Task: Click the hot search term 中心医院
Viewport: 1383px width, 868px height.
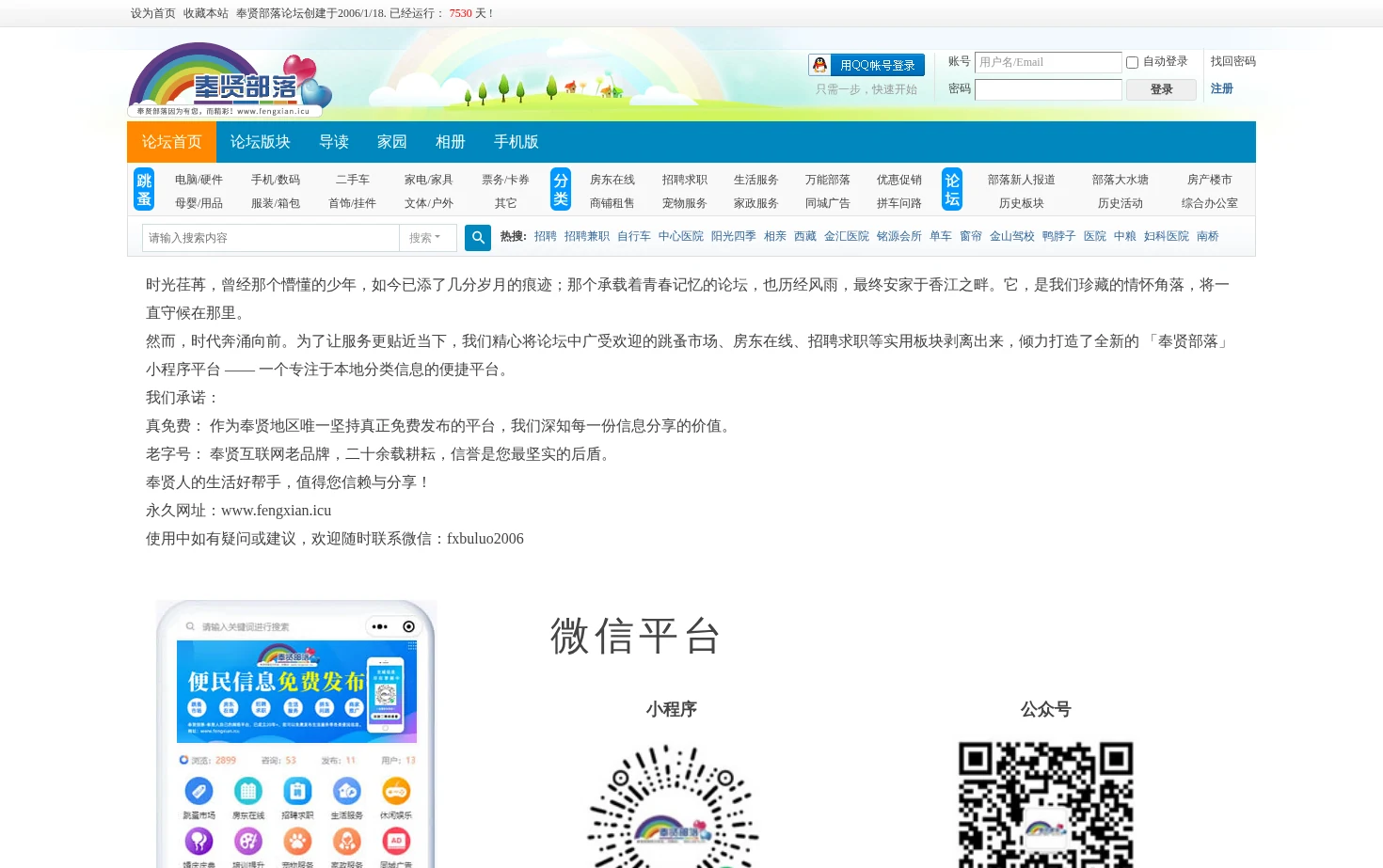Action: pyautogui.click(x=681, y=237)
